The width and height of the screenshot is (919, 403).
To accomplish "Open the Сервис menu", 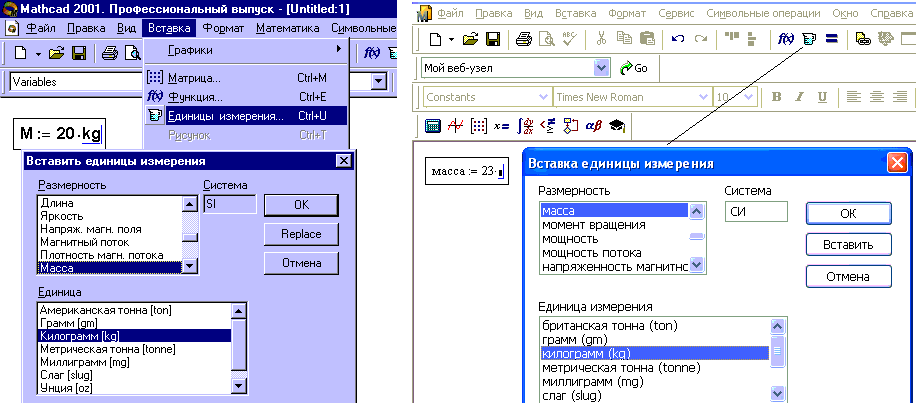I will point(676,13).
